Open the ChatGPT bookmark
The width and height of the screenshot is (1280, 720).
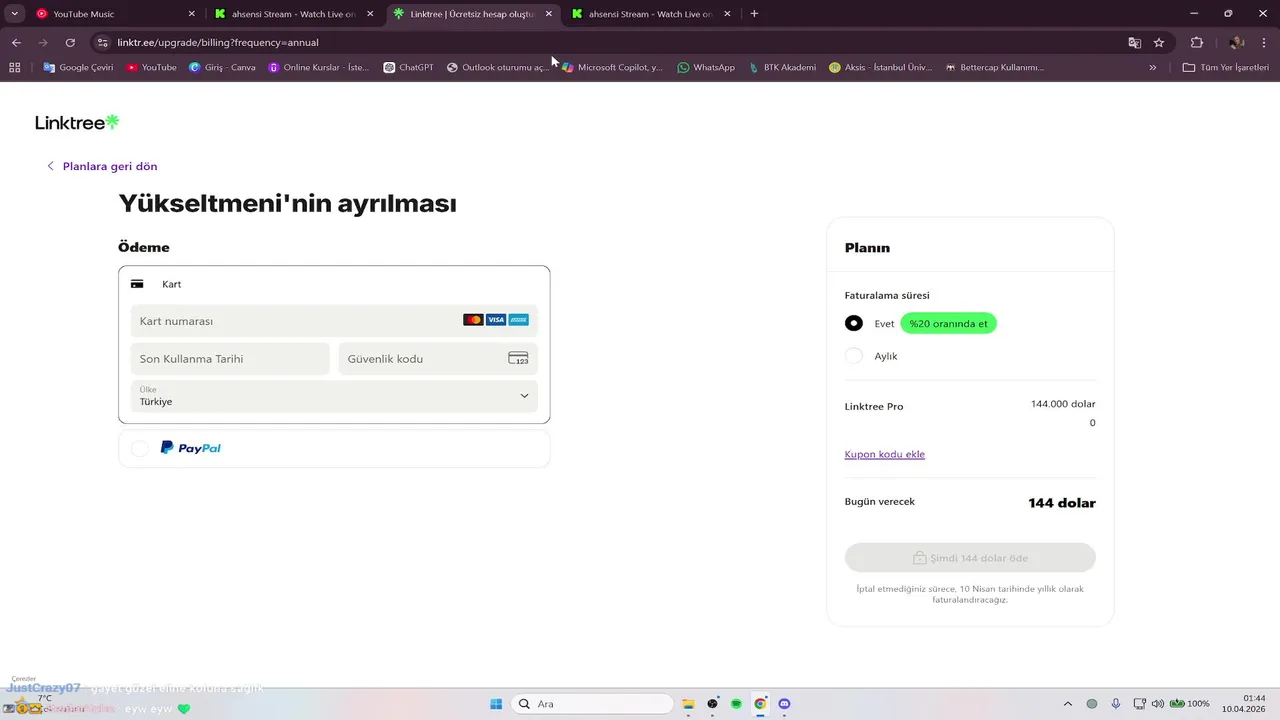coord(408,67)
